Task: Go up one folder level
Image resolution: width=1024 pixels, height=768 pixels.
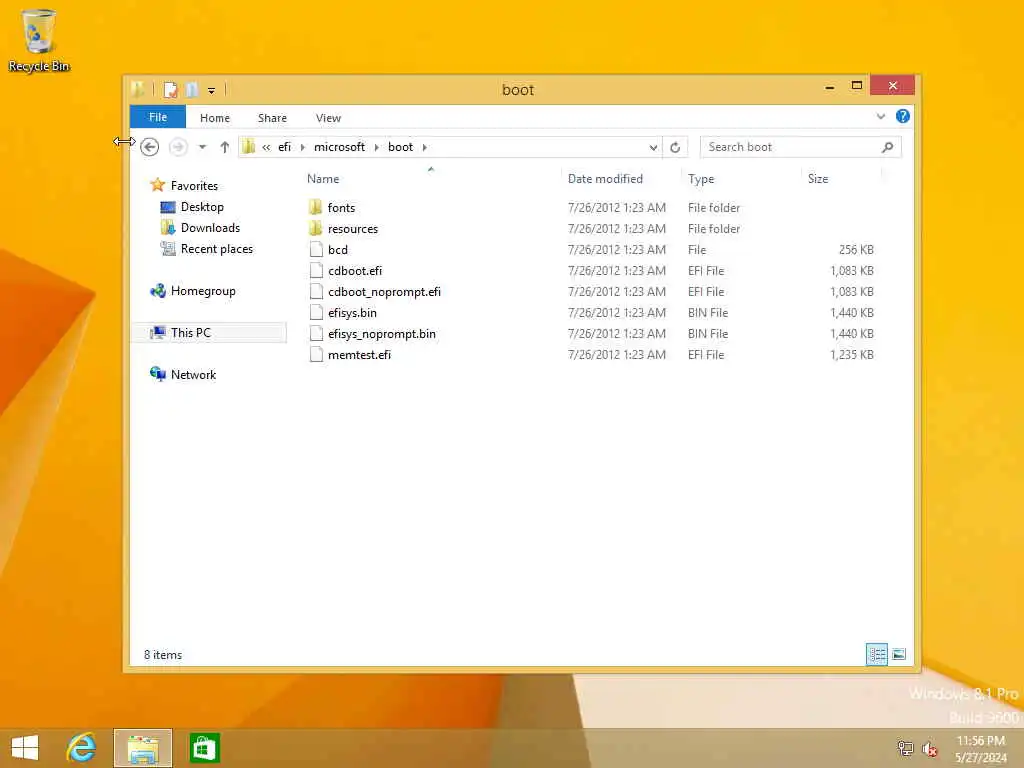Action: (x=225, y=147)
